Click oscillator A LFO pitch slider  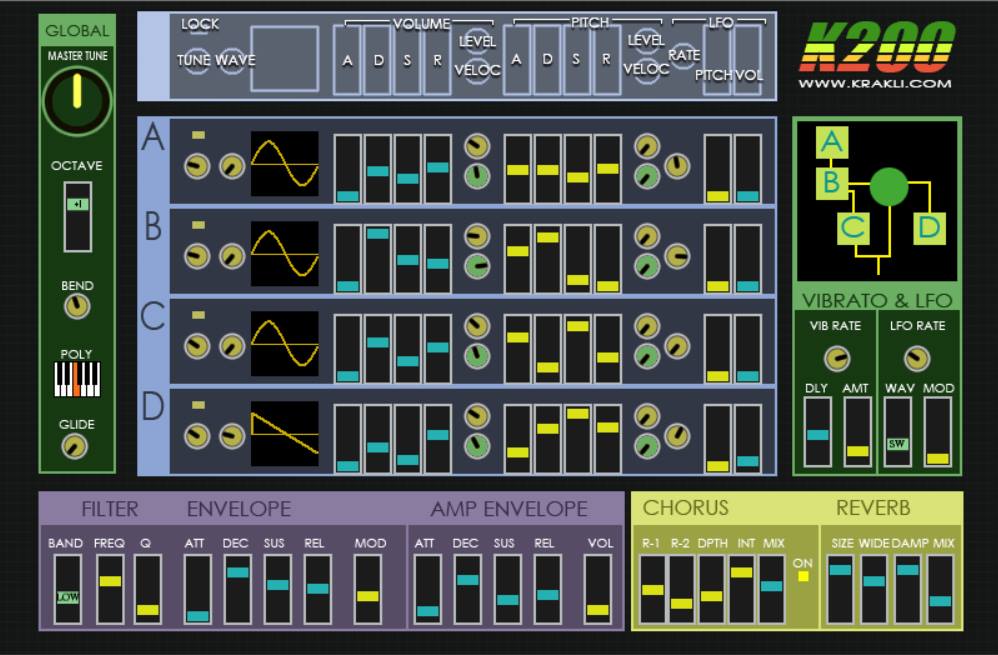[x=717, y=169]
